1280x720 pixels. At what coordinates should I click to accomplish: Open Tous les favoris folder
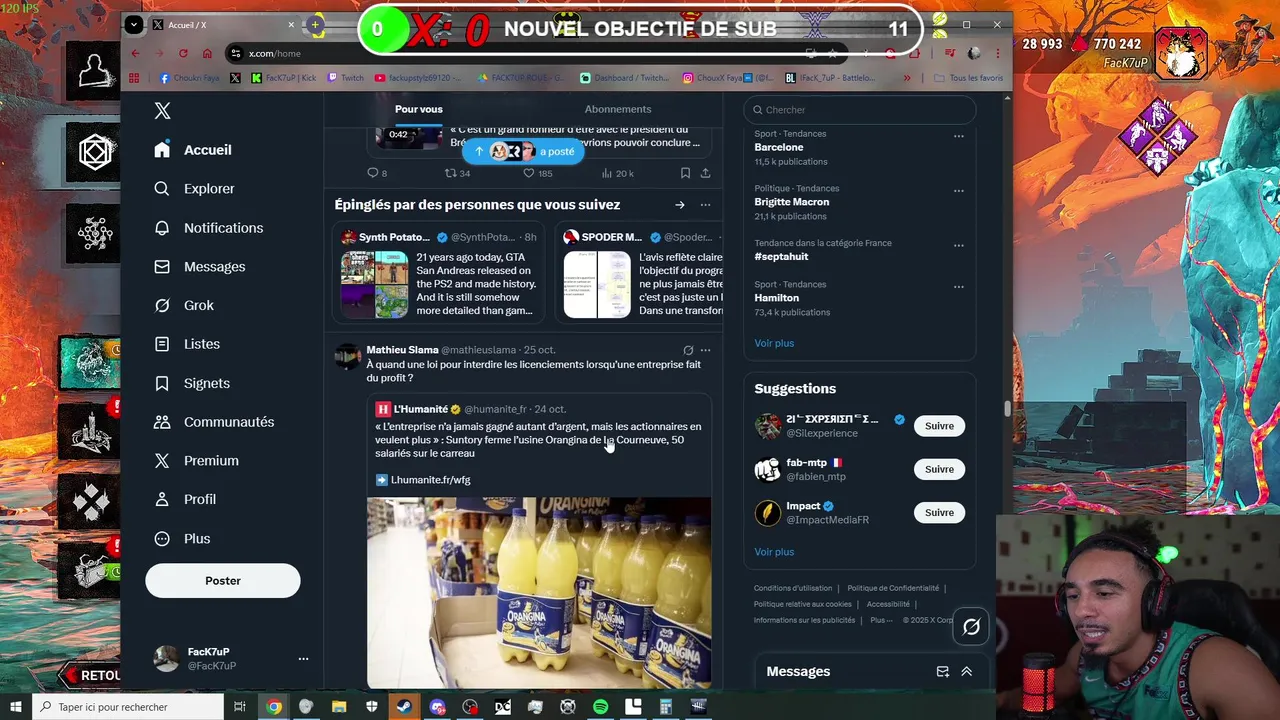pyautogui.click(x=968, y=78)
